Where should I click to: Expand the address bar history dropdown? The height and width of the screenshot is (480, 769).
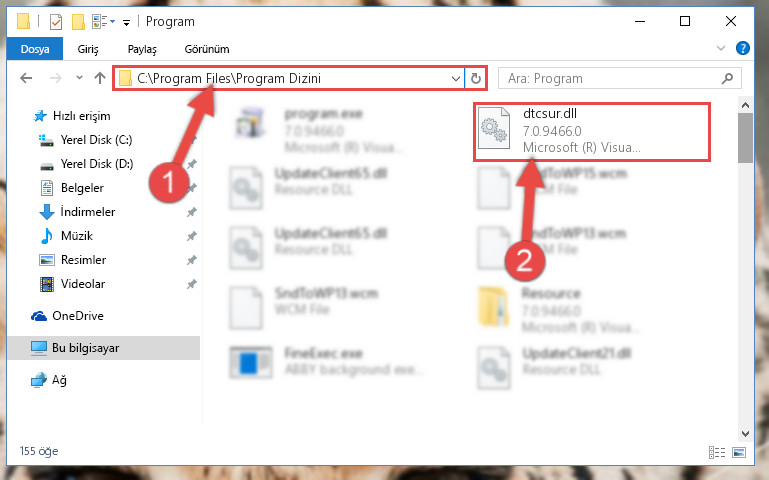pyautogui.click(x=456, y=78)
